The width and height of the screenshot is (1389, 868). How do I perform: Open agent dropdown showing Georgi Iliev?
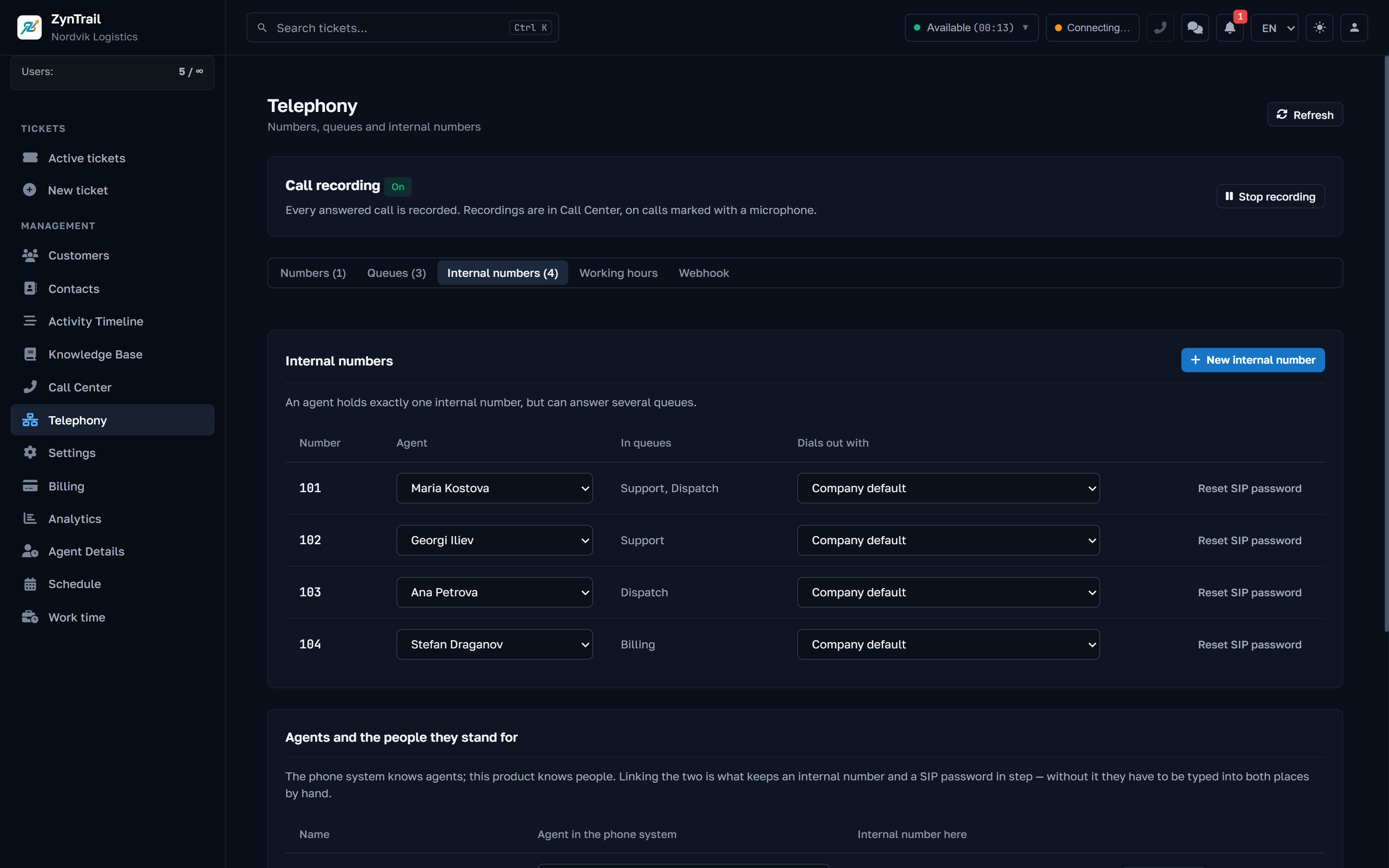point(494,541)
